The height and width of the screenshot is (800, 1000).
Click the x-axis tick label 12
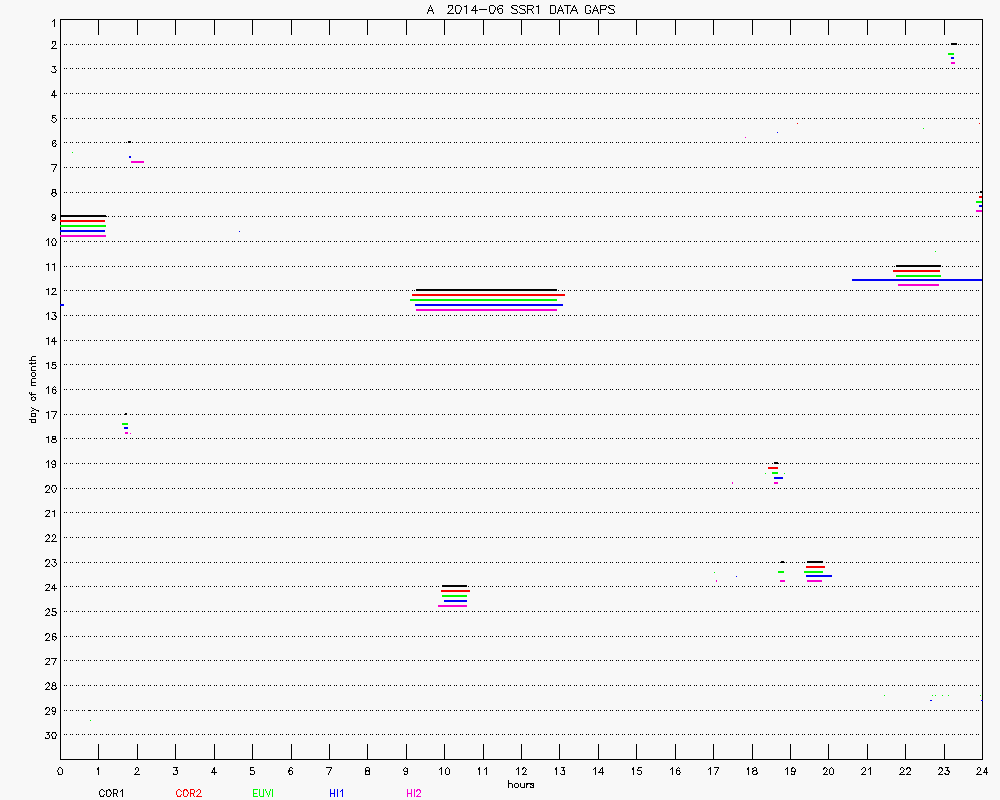(521, 771)
